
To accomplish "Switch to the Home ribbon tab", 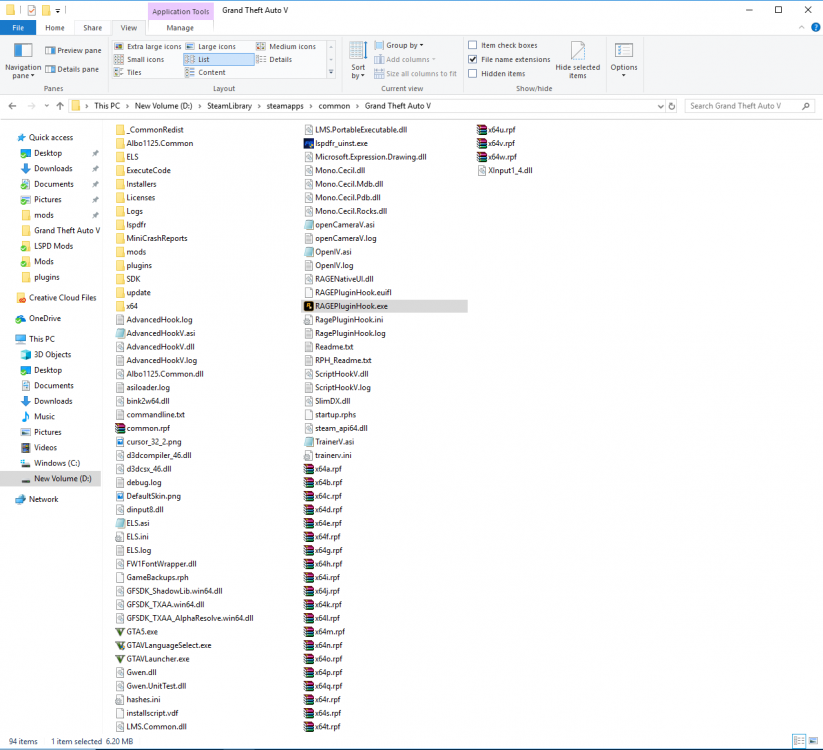I will 55,28.
